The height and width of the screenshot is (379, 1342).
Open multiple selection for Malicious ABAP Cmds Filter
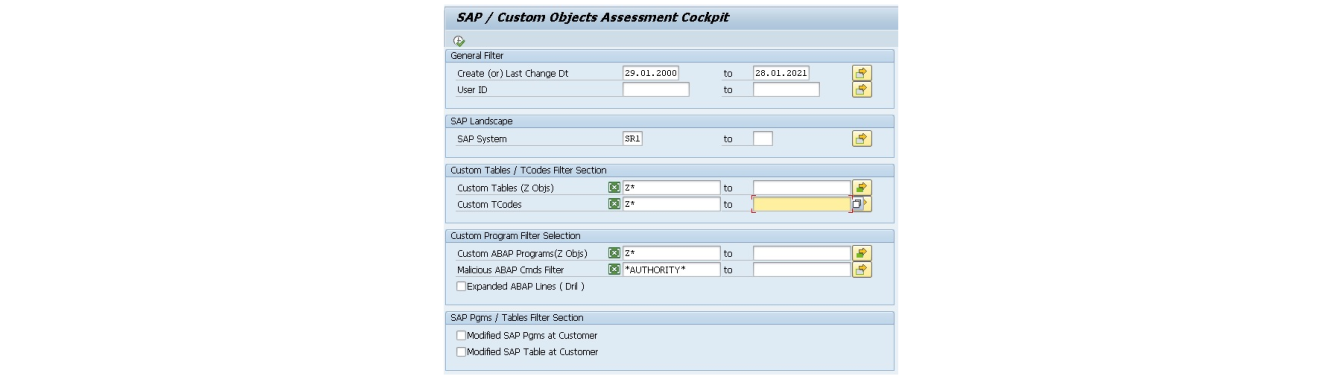[862, 270]
